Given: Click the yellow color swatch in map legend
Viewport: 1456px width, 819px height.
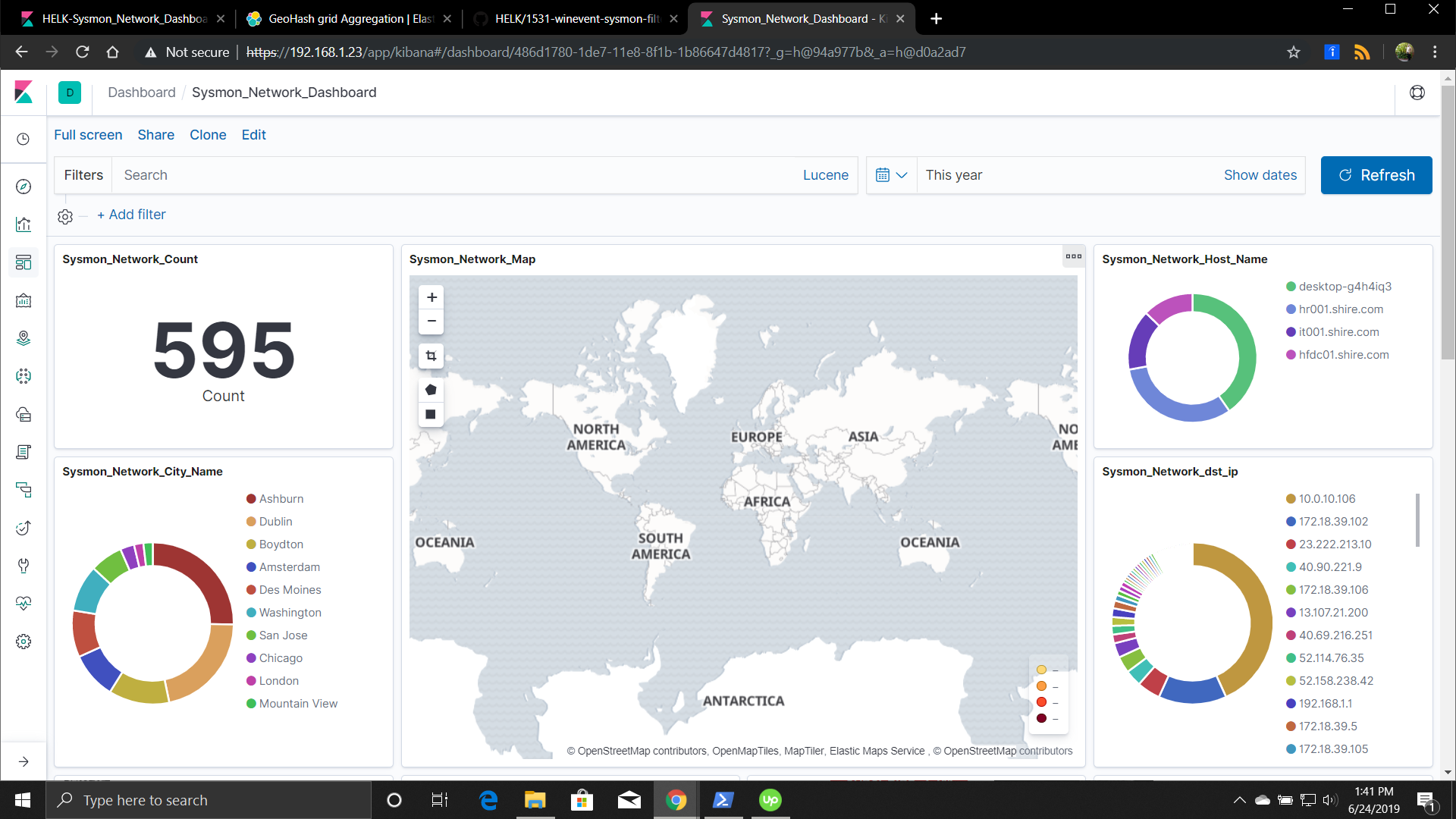Looking at the screenshot, I should pos(1040,670).
